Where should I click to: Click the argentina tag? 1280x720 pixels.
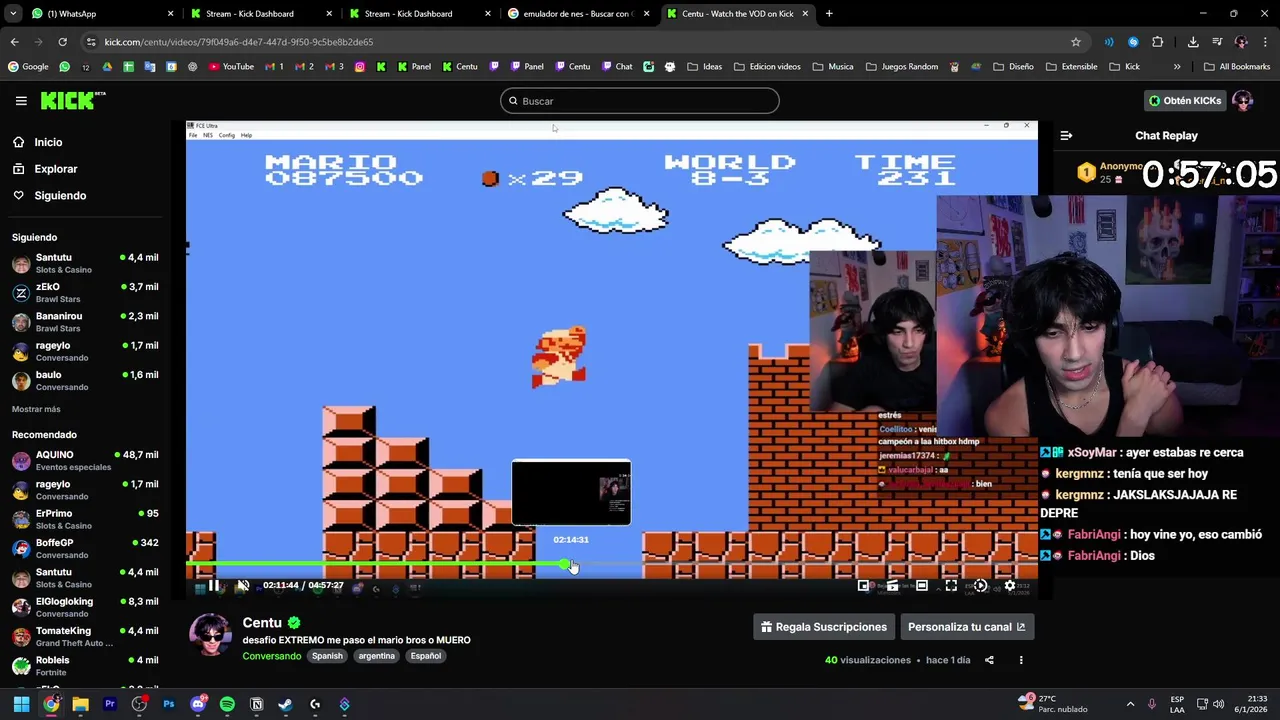(x=377, y=656)
